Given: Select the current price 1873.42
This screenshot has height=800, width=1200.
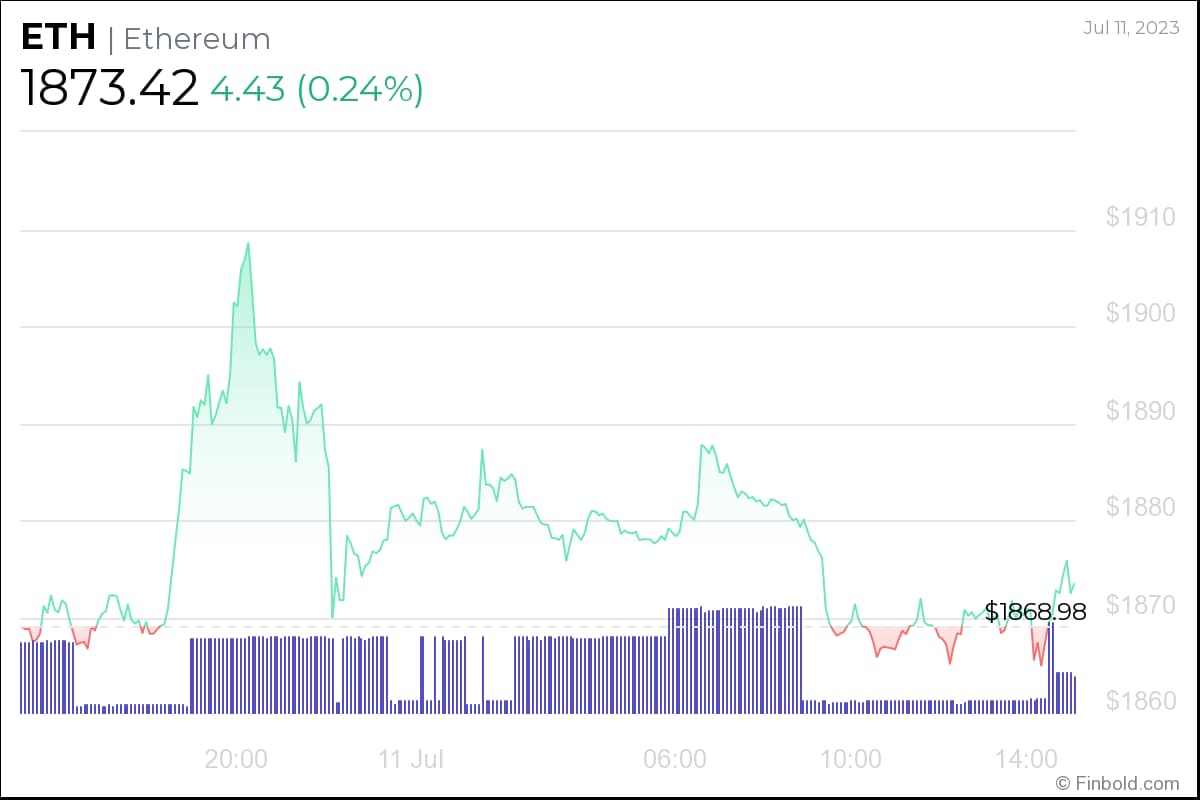Looking at the screenshot, I should 109,89.
